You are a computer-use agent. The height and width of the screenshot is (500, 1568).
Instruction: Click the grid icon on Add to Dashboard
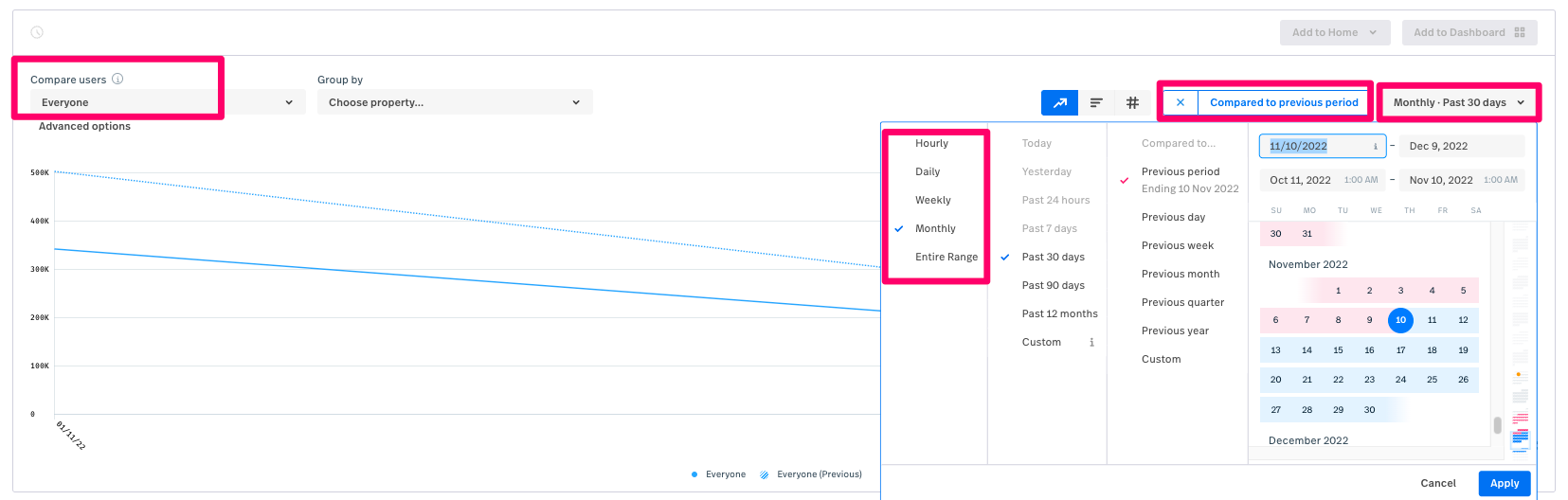tap(1520, 32)
